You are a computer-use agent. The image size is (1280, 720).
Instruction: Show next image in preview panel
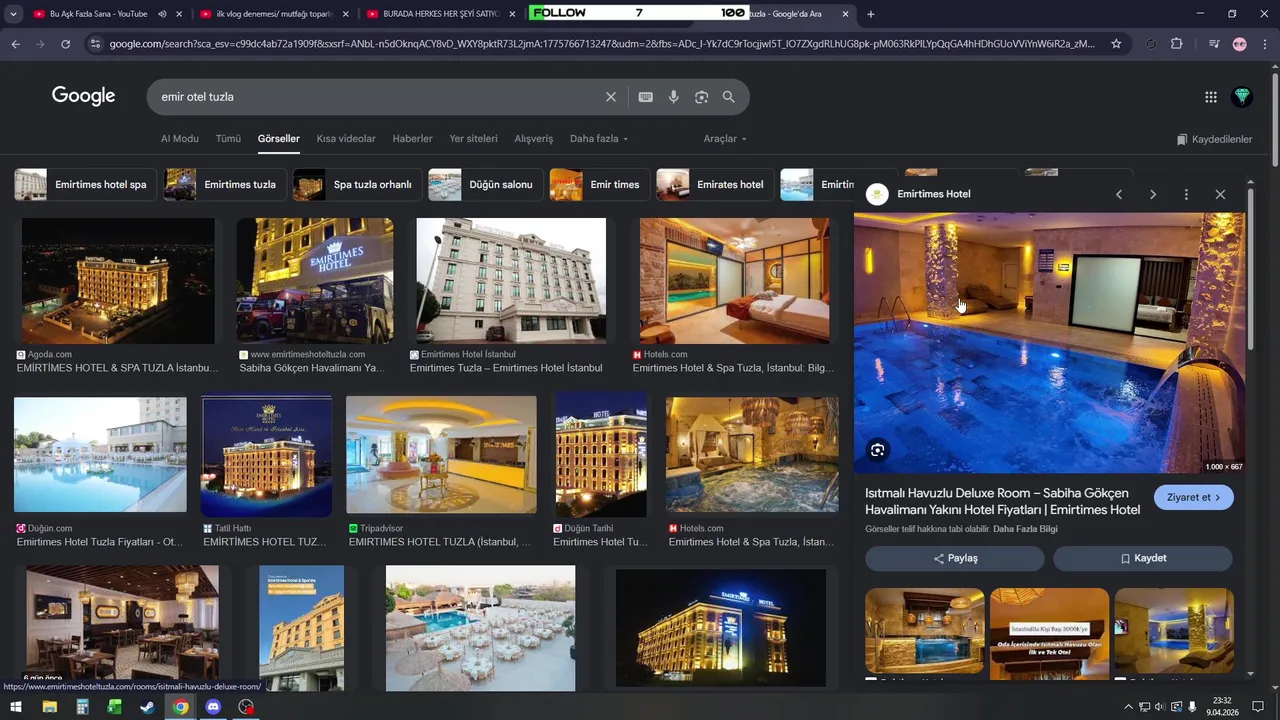[1153, 194]
